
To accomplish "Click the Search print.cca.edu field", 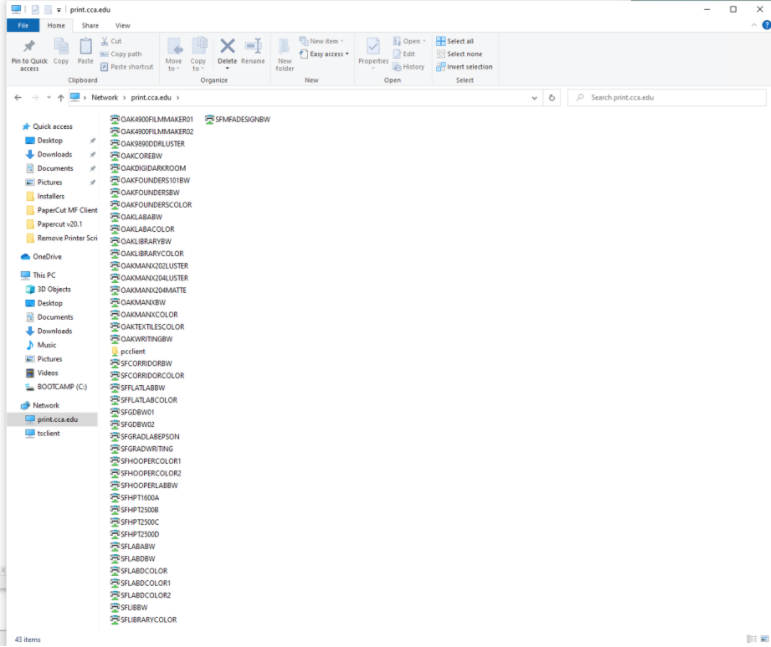I will (x=667, y=98).
